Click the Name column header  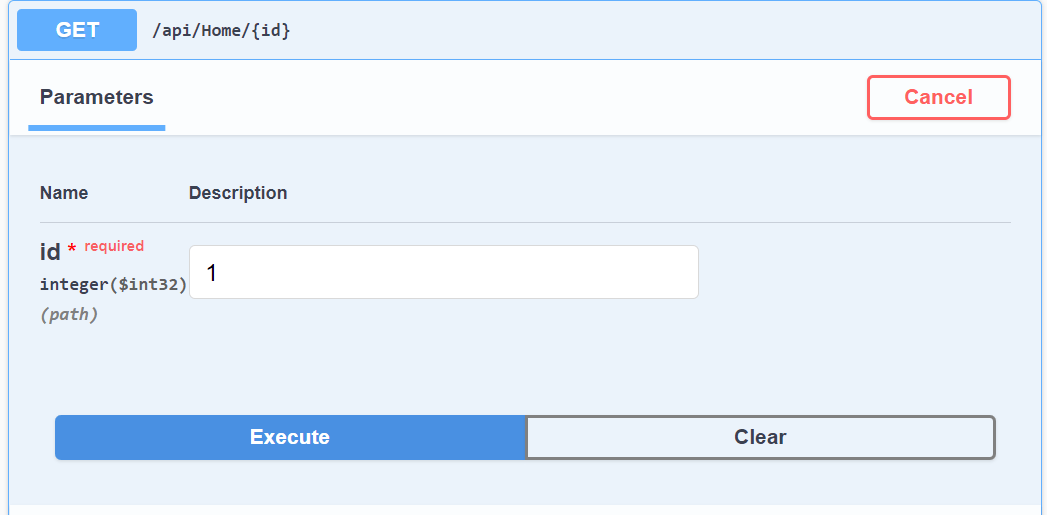click(64, 193)
